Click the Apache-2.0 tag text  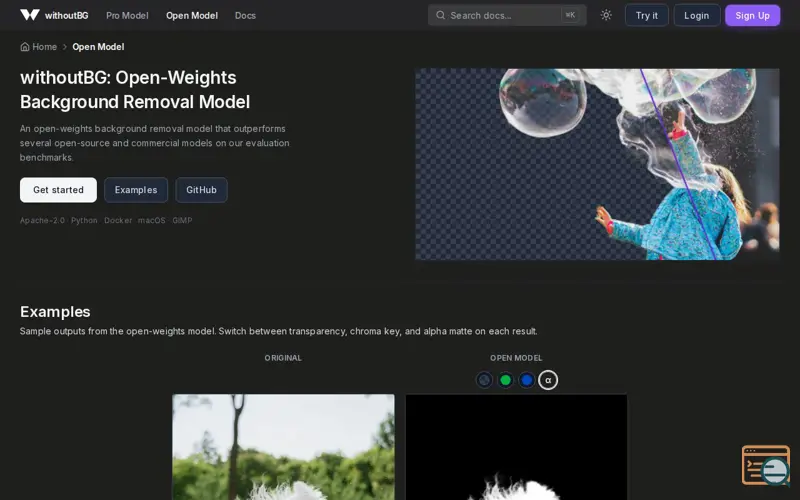(x=42, y=220)
